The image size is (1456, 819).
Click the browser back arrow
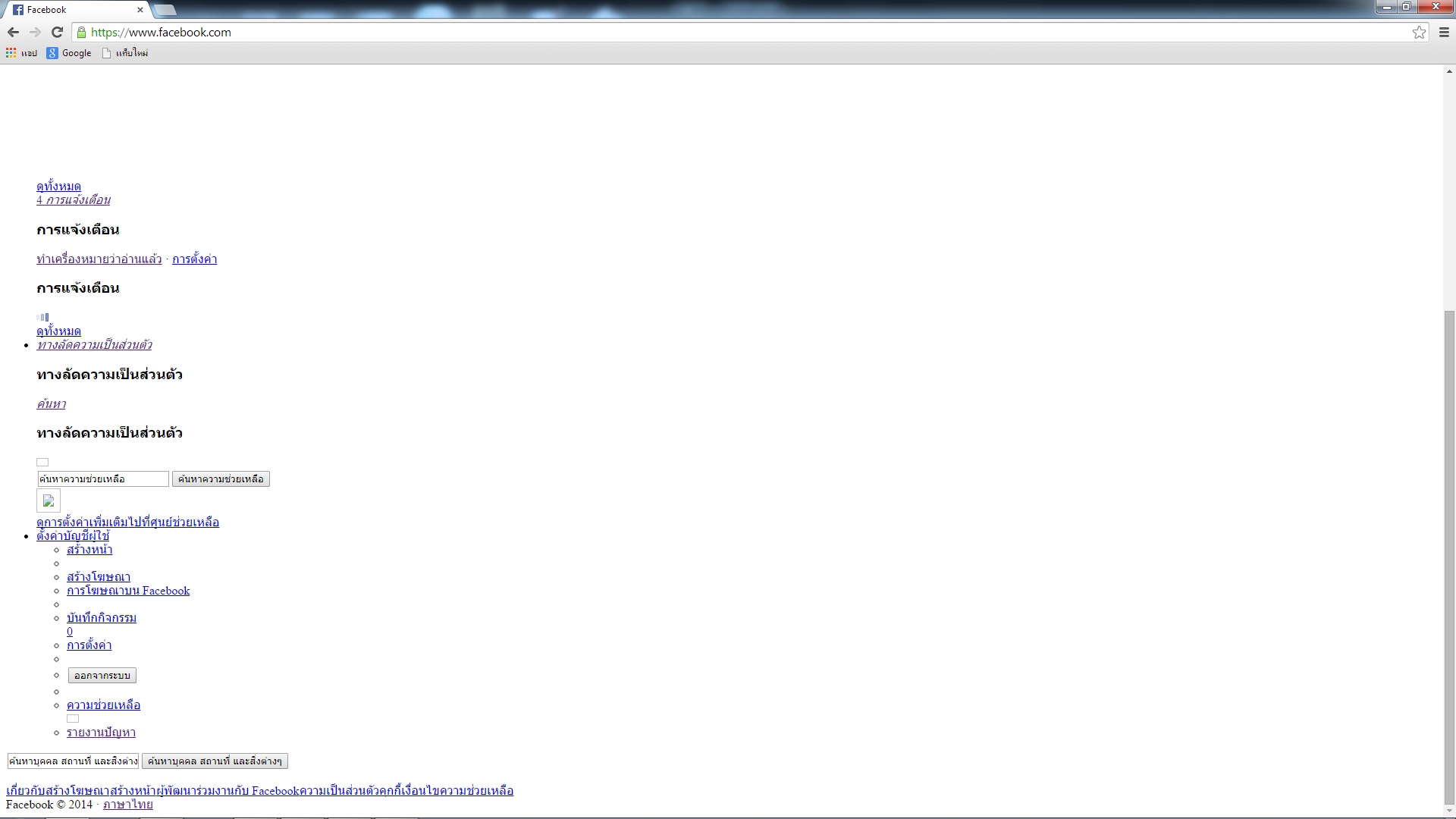point(13,32)
